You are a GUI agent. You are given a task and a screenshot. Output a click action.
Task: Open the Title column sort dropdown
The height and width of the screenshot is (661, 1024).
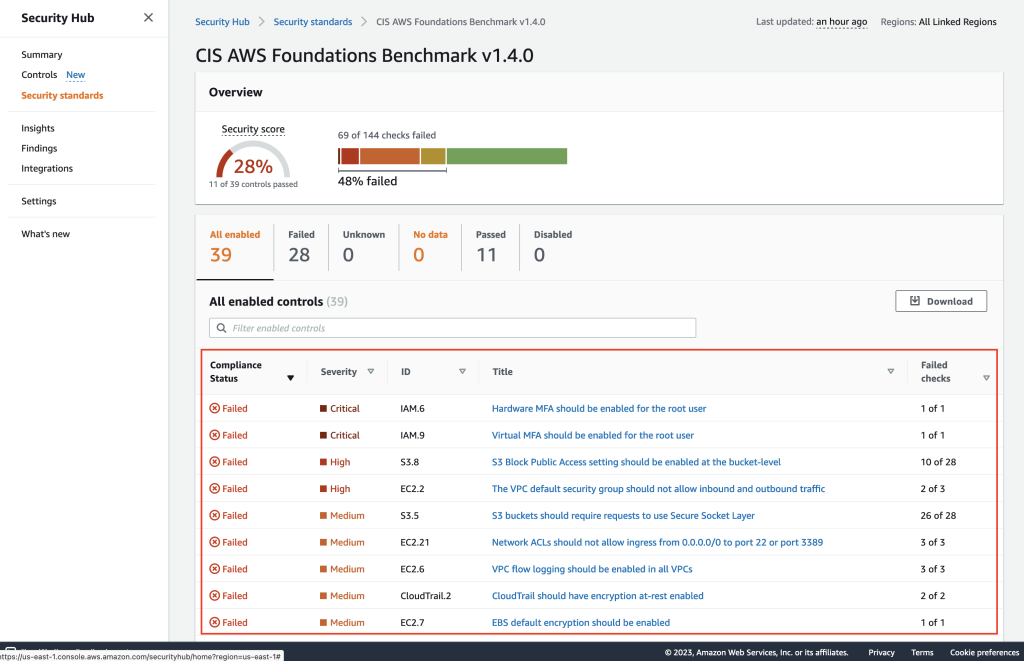coord(891,371)
